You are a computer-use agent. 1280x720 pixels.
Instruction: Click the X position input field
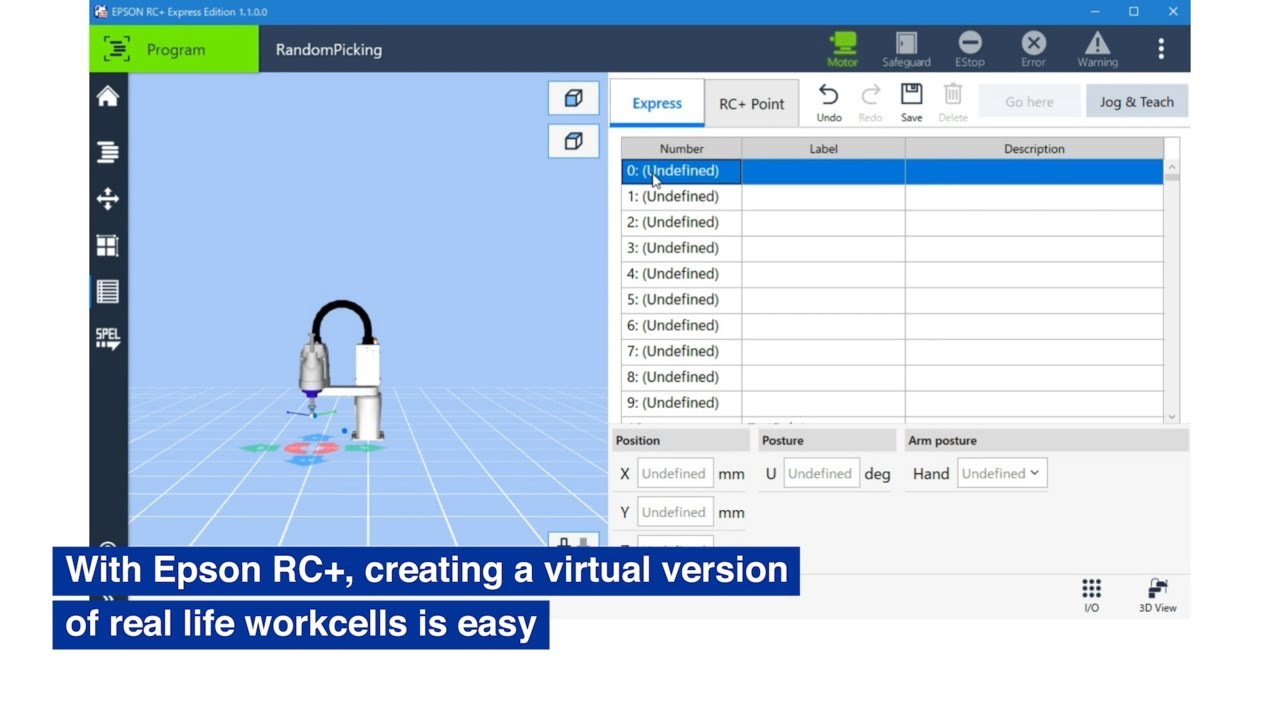click(x=674, y=474)
